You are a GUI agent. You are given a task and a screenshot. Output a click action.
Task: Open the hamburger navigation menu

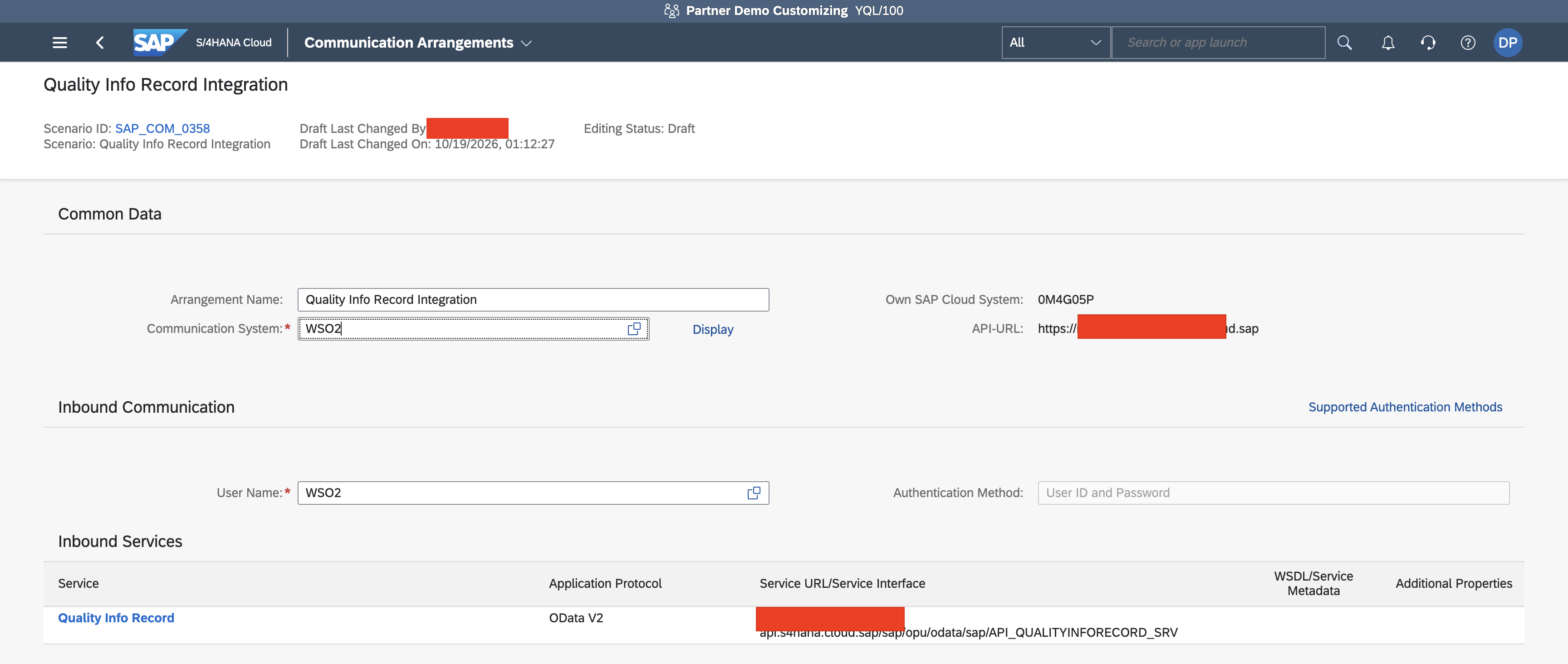tap(59, 43)
